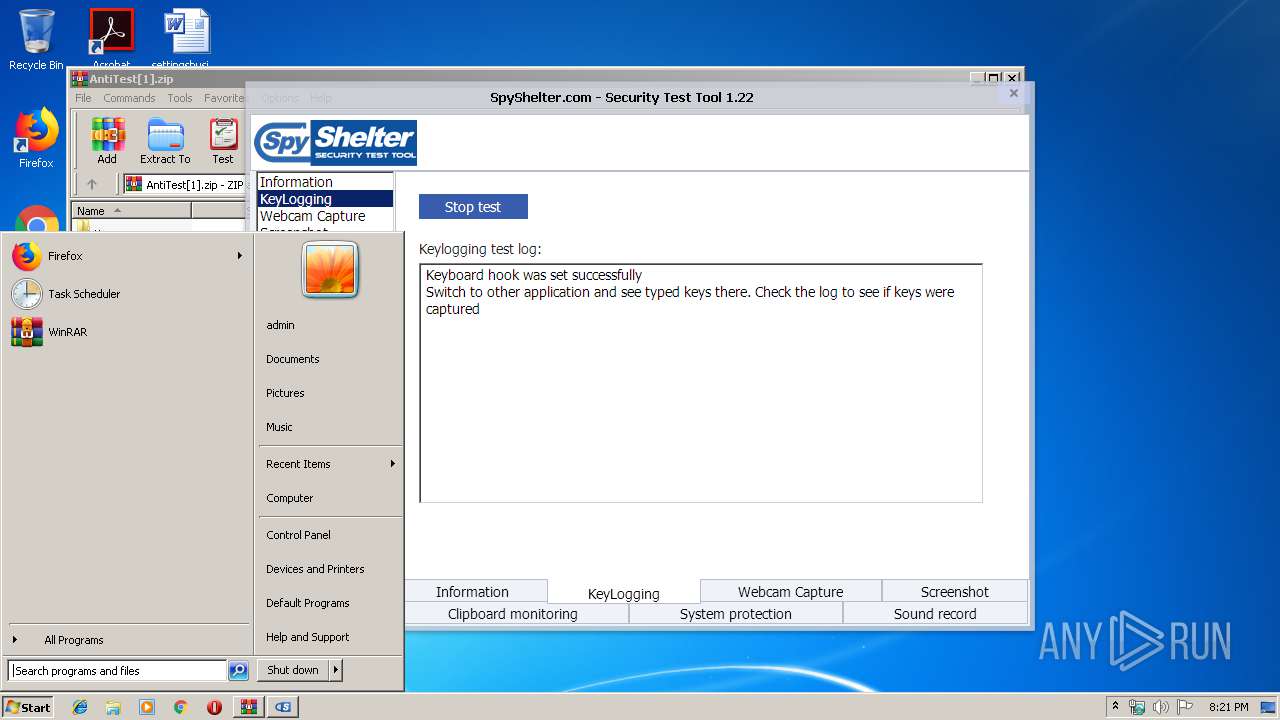Open the WinRAR Favorites menu
The width and height of the screenshot is (1280, 720).
point(224,98)
